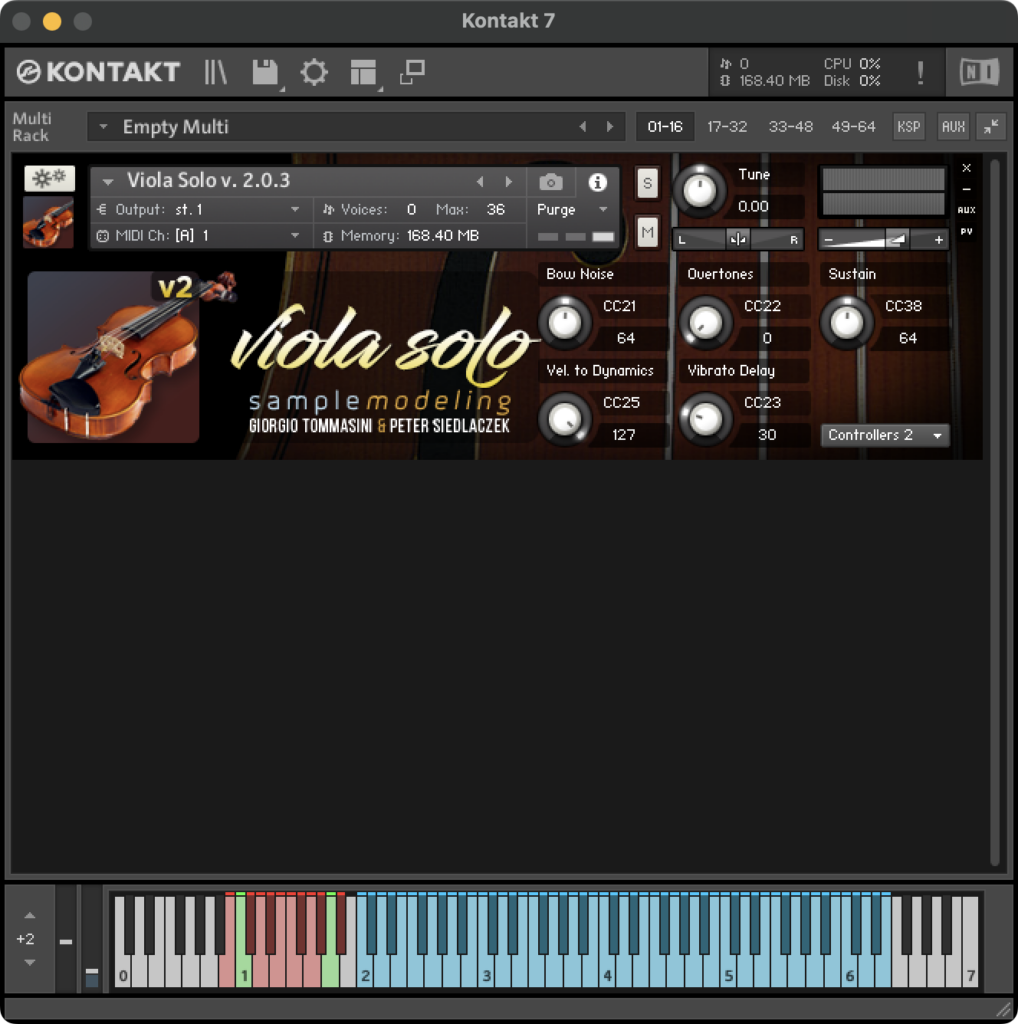This screenshot has width=1018, height=1024.
Task: Click the save floppy disk icon
Action: click(x=265, y=72)
